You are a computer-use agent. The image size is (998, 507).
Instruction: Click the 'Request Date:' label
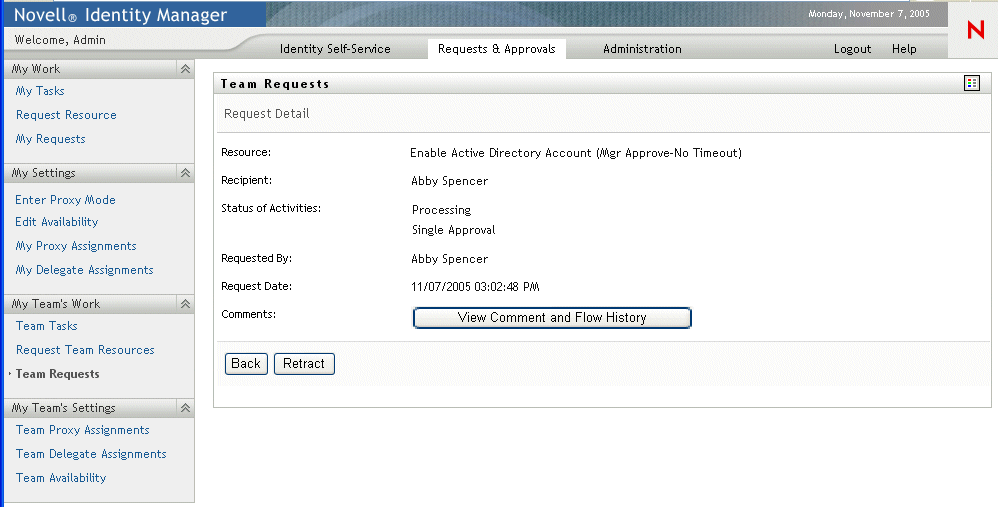(257, 286)
